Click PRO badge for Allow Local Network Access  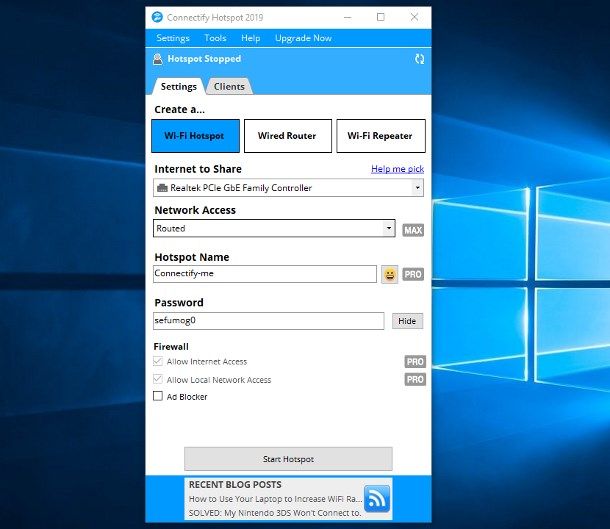click(415, 379)
